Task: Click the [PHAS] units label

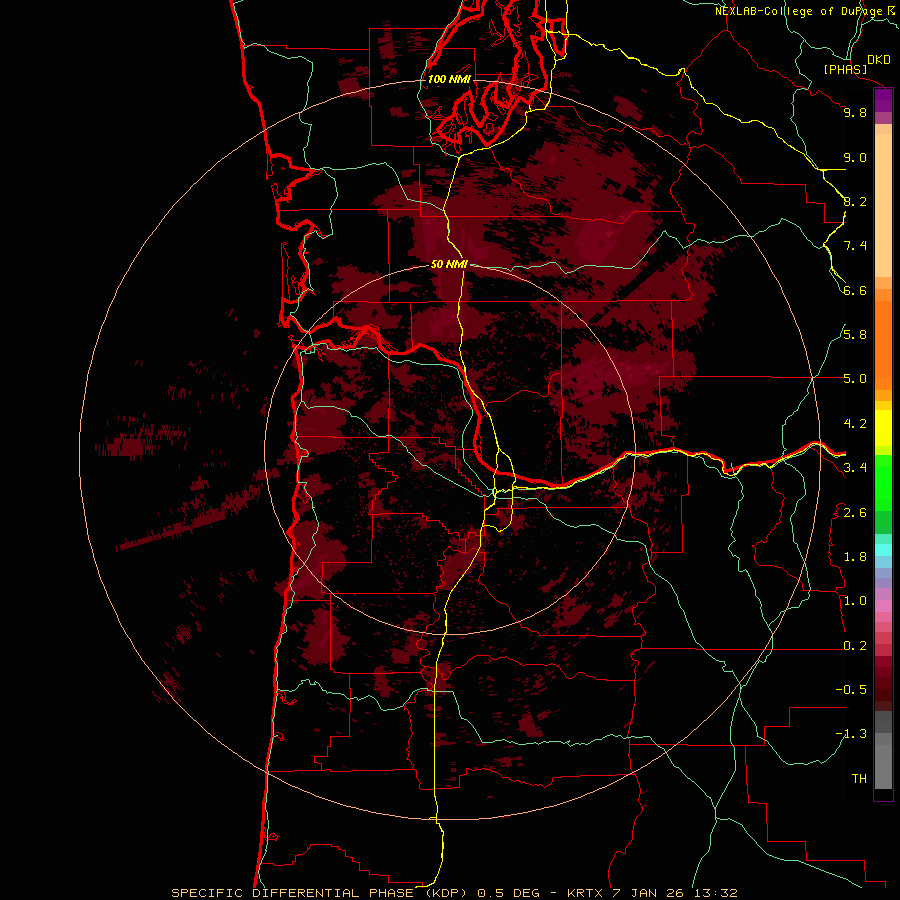Action: (x=845, y=69)
